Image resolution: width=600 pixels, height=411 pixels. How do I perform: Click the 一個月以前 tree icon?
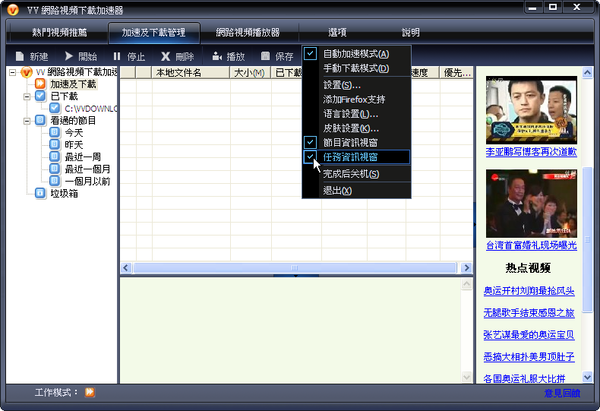tap(55, 181)
